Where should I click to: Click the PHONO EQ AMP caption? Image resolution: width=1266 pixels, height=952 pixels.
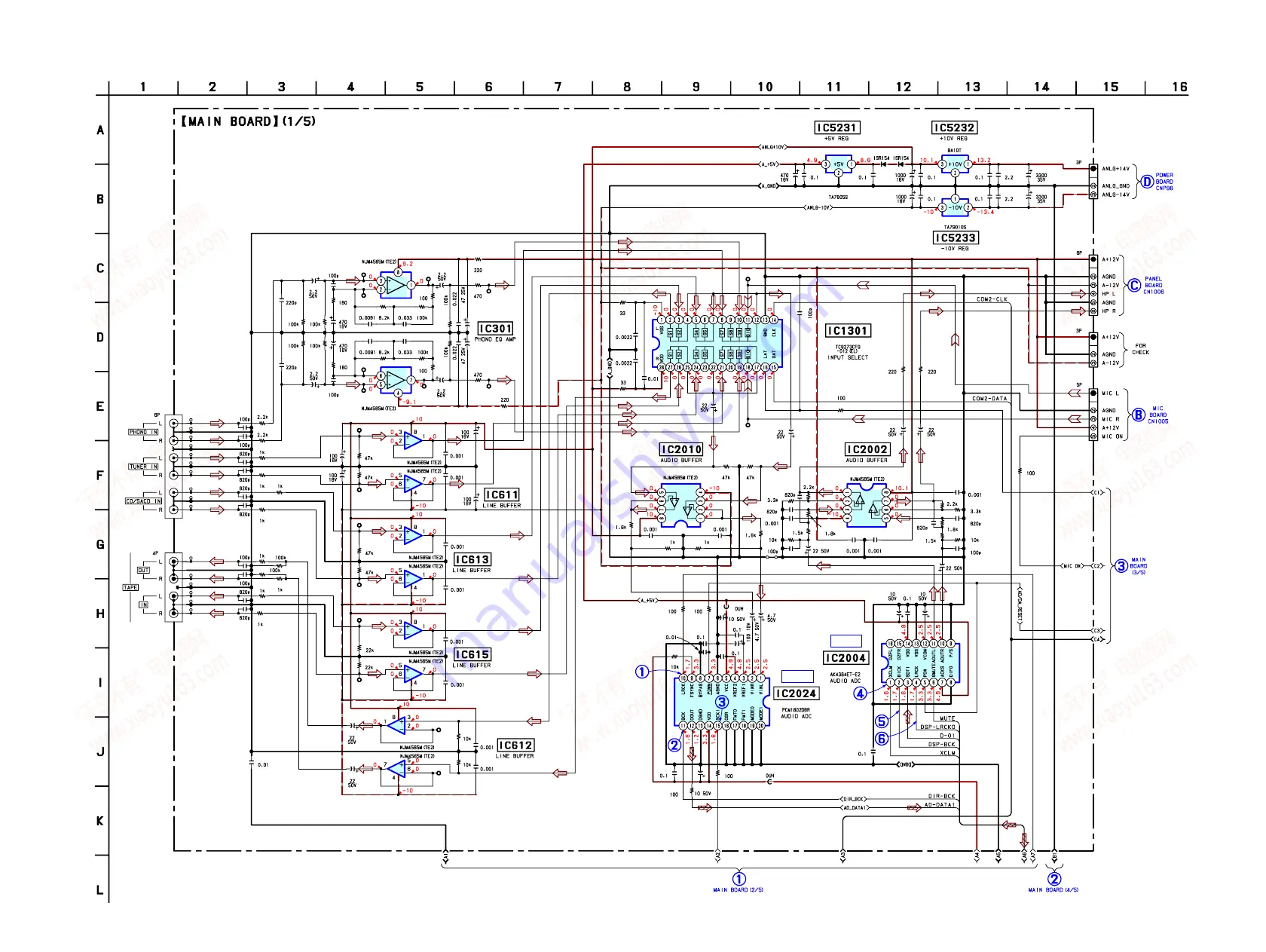495,339
